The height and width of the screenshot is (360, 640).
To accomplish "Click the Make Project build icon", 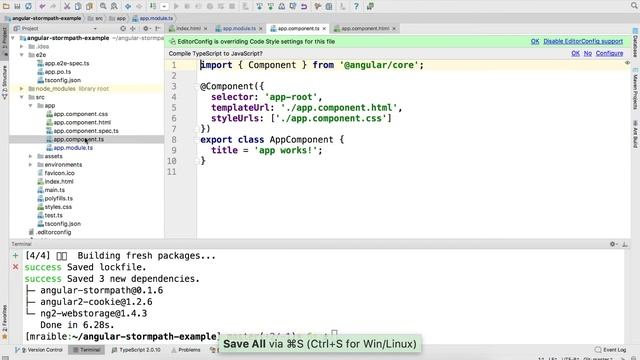I will coord(153,7).
